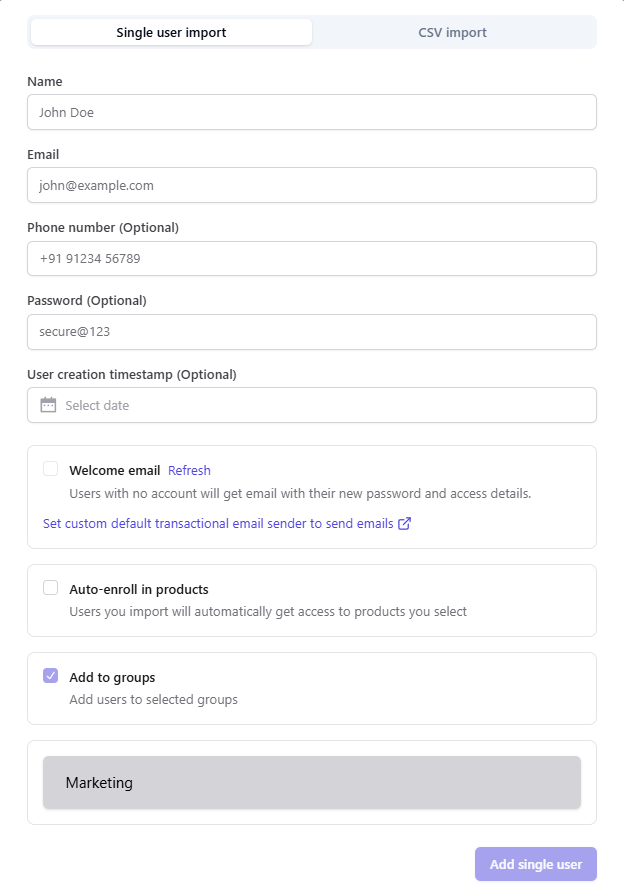The image size is (624, 892).
Task: Click into the Email input field
Action: coord(311,185)
